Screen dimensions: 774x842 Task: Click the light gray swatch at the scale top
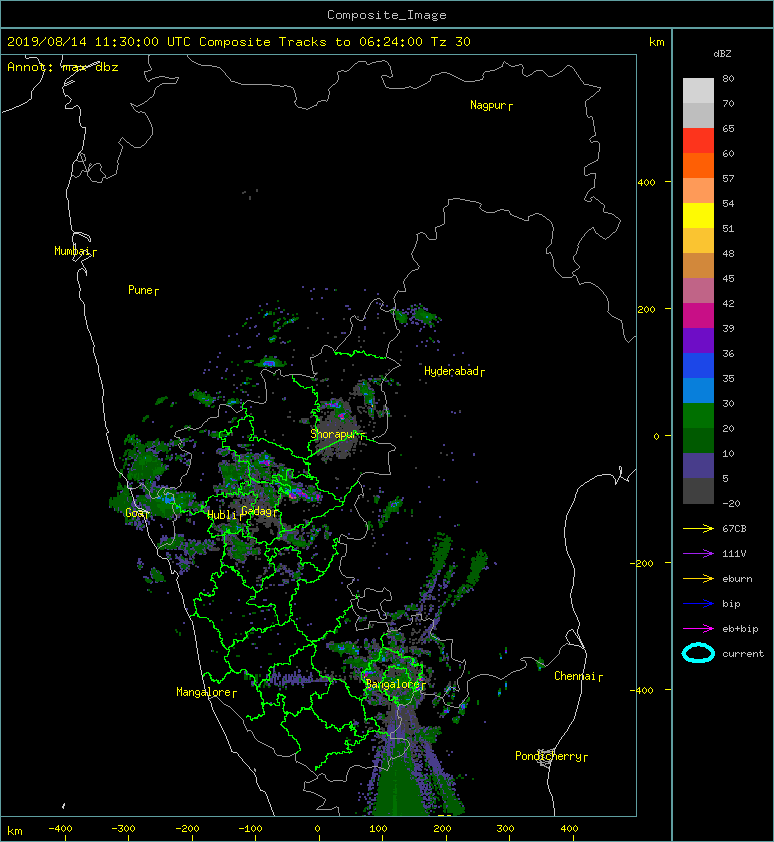(698, 91)
